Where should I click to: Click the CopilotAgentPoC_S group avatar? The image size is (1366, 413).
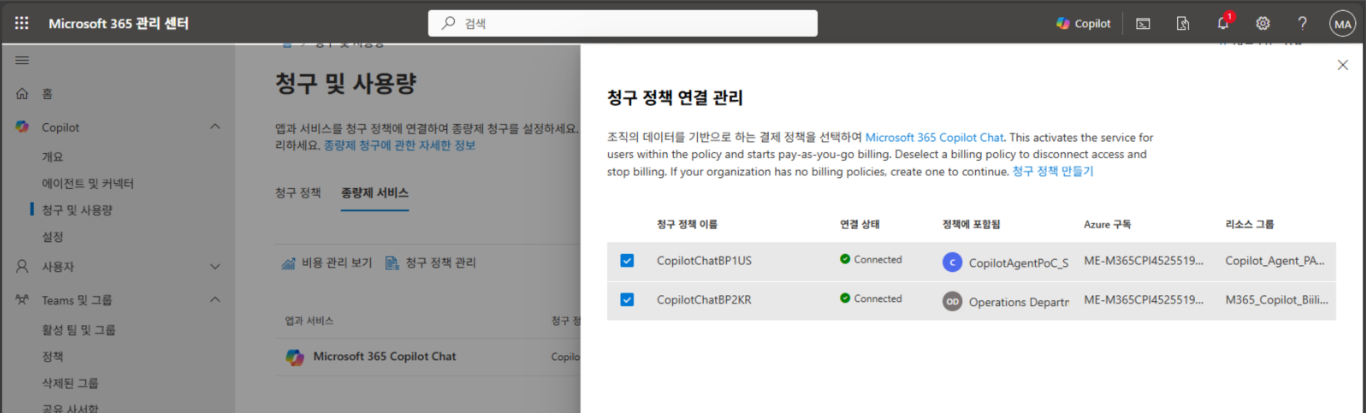(x=952, y=262)
